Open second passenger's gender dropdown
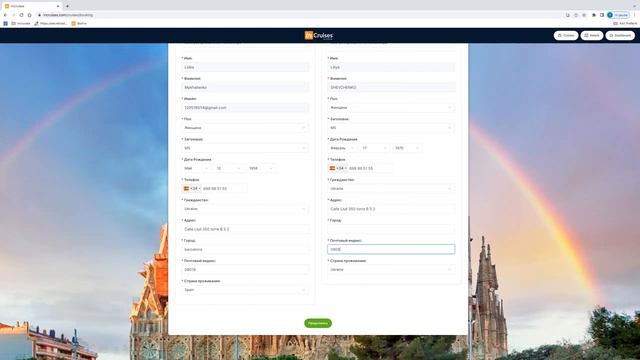Screen dimensions: 640x360 [x=391, y=108]
